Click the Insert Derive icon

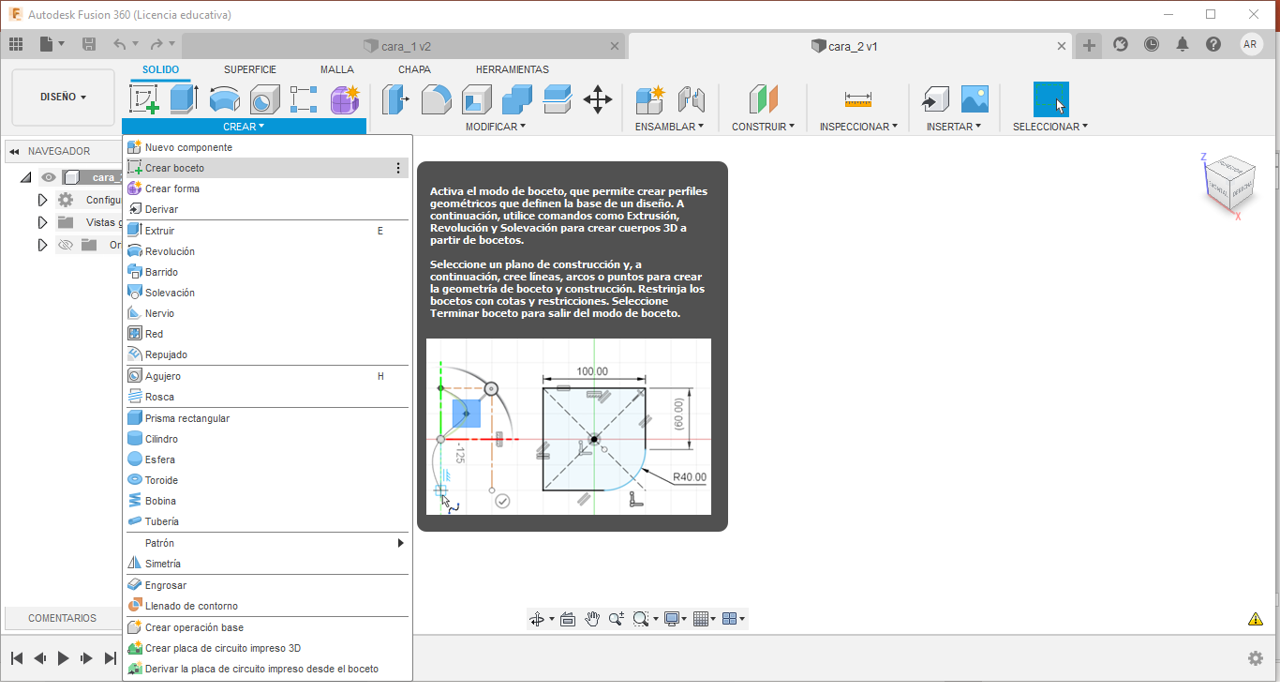click(935, 99)
